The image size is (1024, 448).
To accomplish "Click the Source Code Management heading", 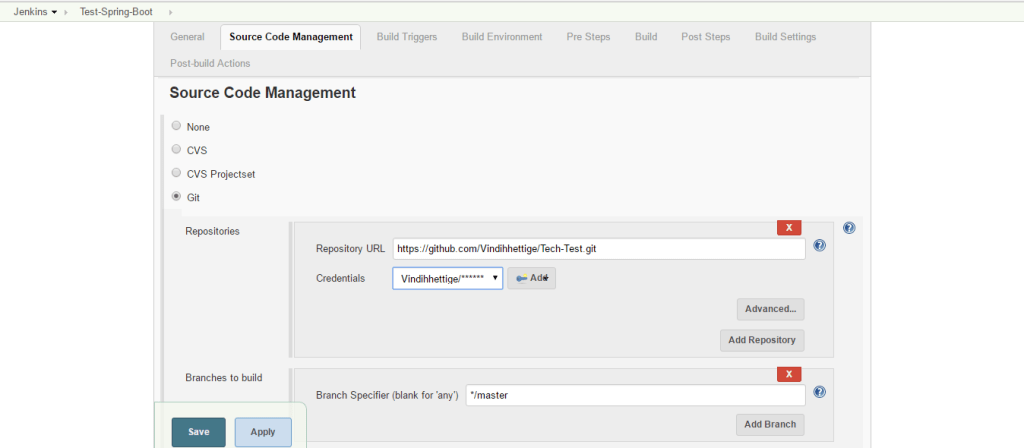I will [263, 93].
